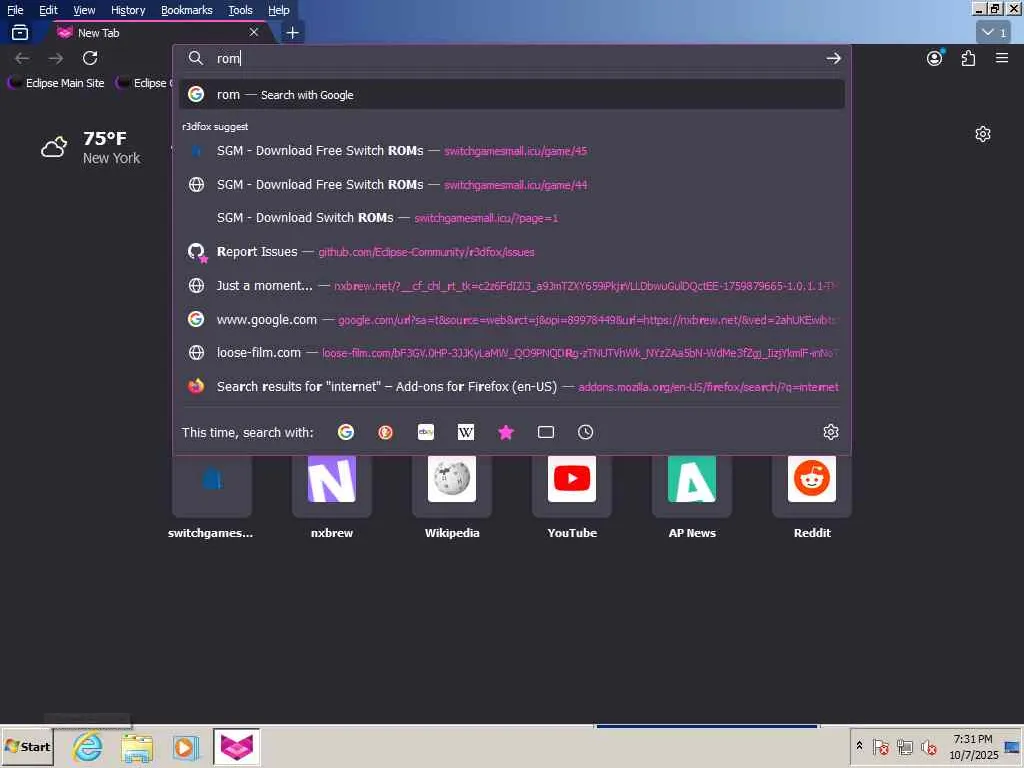
Task: Select loose-film.com suggestion
Action: point(512,353)
